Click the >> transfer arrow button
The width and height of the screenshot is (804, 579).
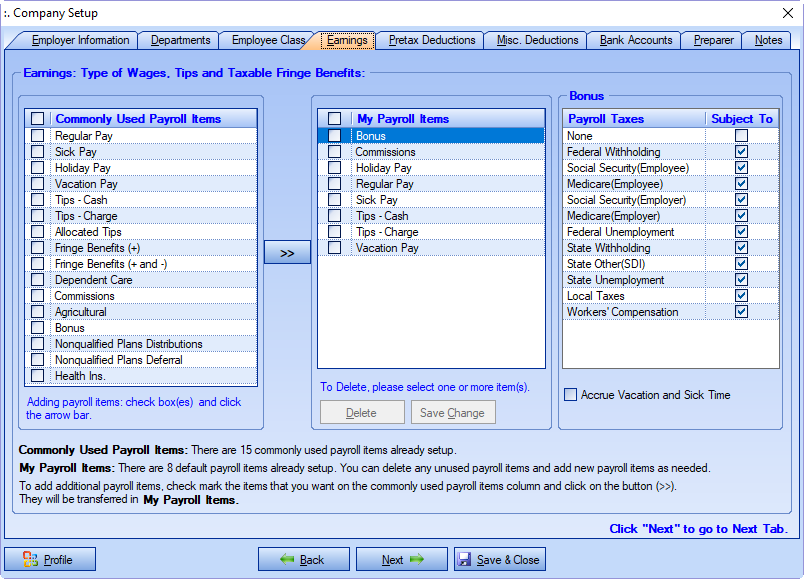[x=287, y=253]
